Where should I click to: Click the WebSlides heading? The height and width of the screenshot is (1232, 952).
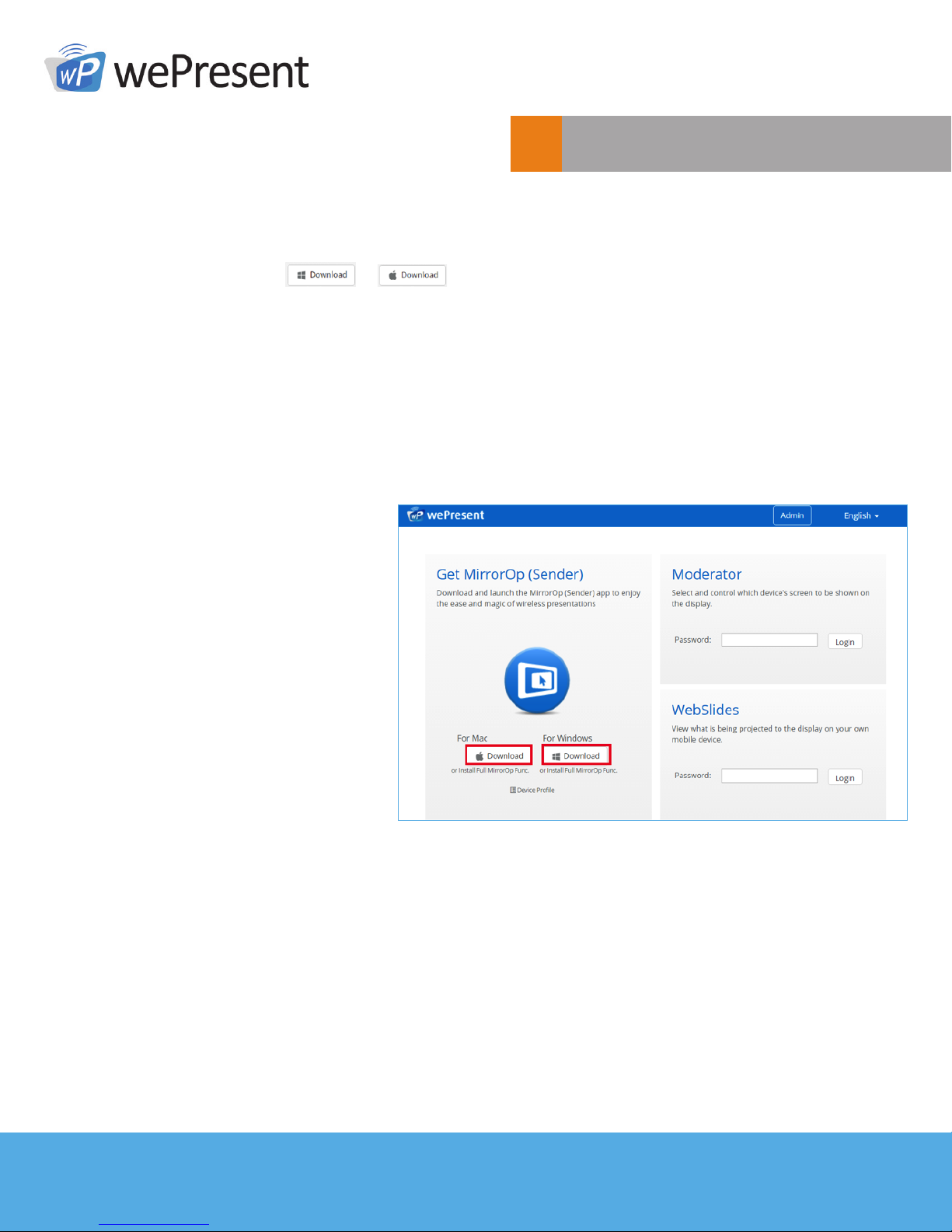[x=705, y=710]
